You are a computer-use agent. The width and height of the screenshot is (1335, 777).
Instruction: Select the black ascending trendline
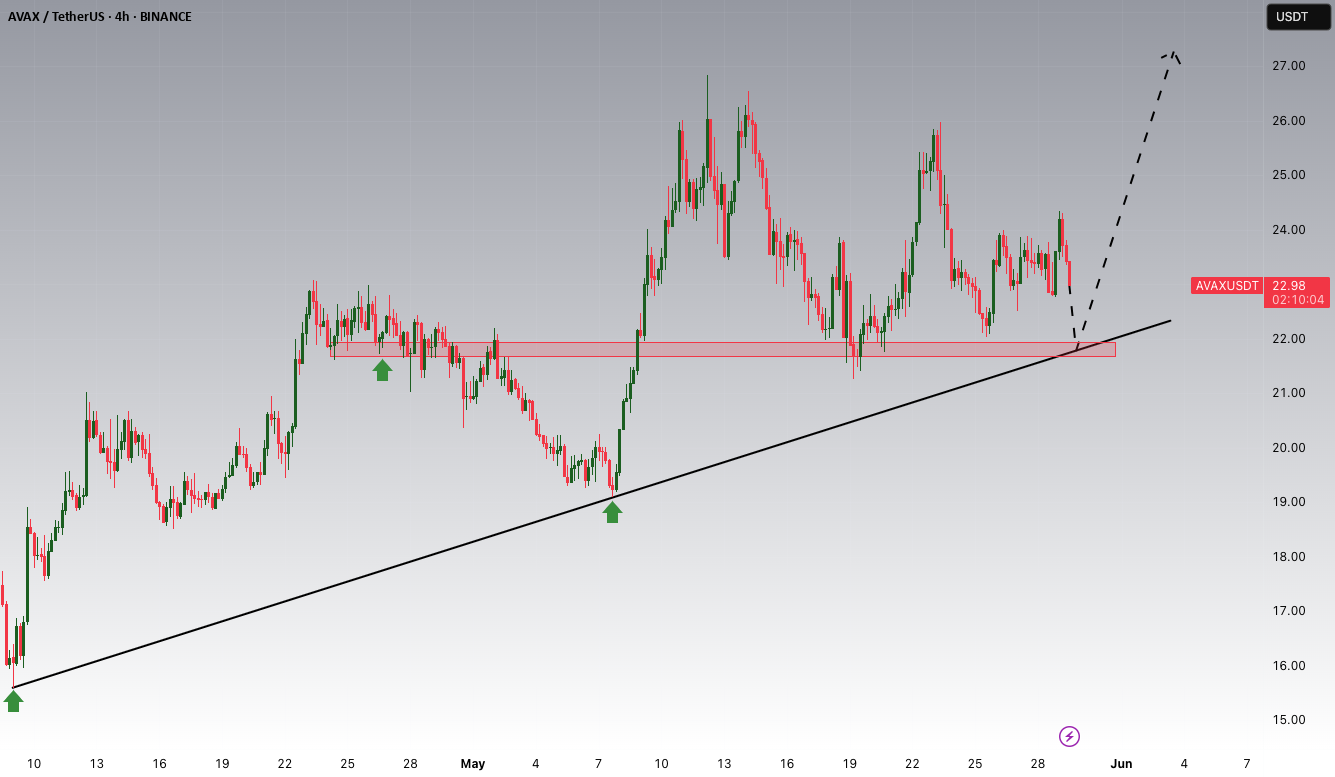tap(590, 504)
